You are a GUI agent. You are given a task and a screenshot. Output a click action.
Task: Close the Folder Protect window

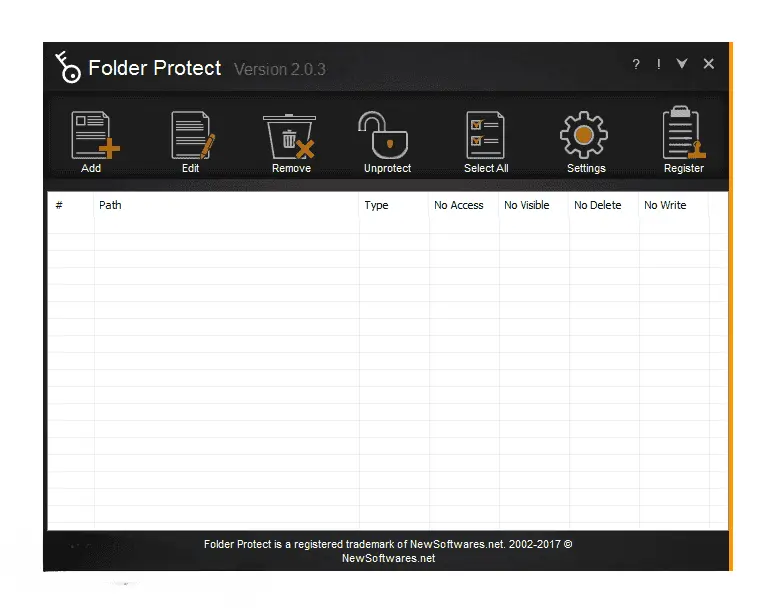point(709,64)
